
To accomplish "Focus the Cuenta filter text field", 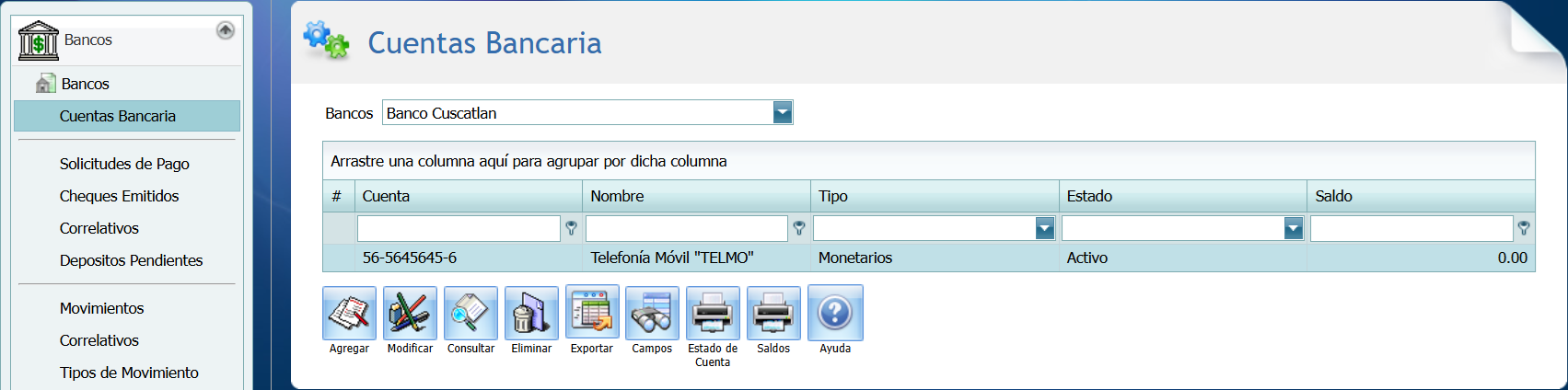I will pyautogui.click(x=459, y=228).
